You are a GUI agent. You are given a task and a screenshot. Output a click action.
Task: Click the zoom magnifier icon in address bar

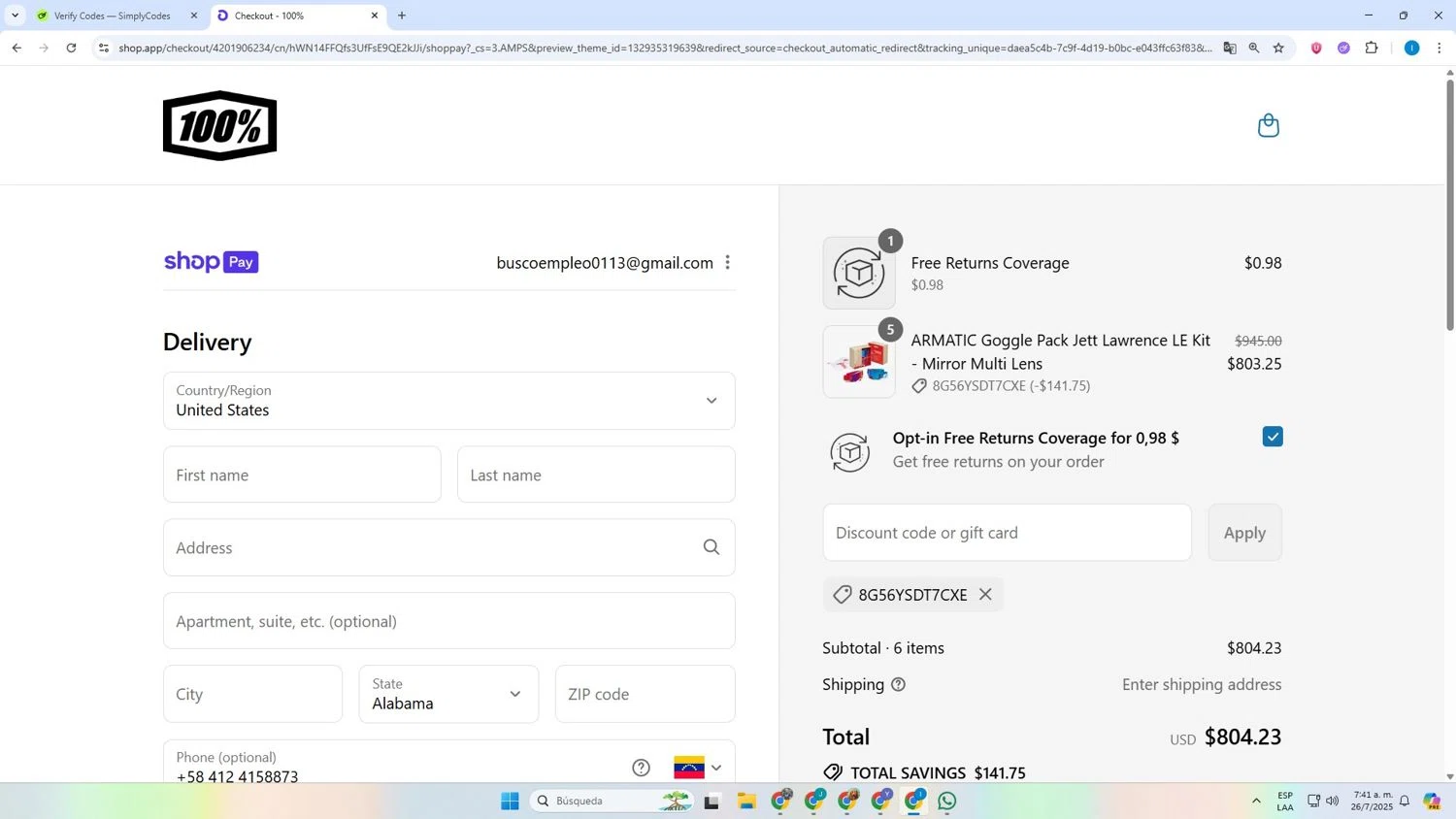[x=1254, y=48]
